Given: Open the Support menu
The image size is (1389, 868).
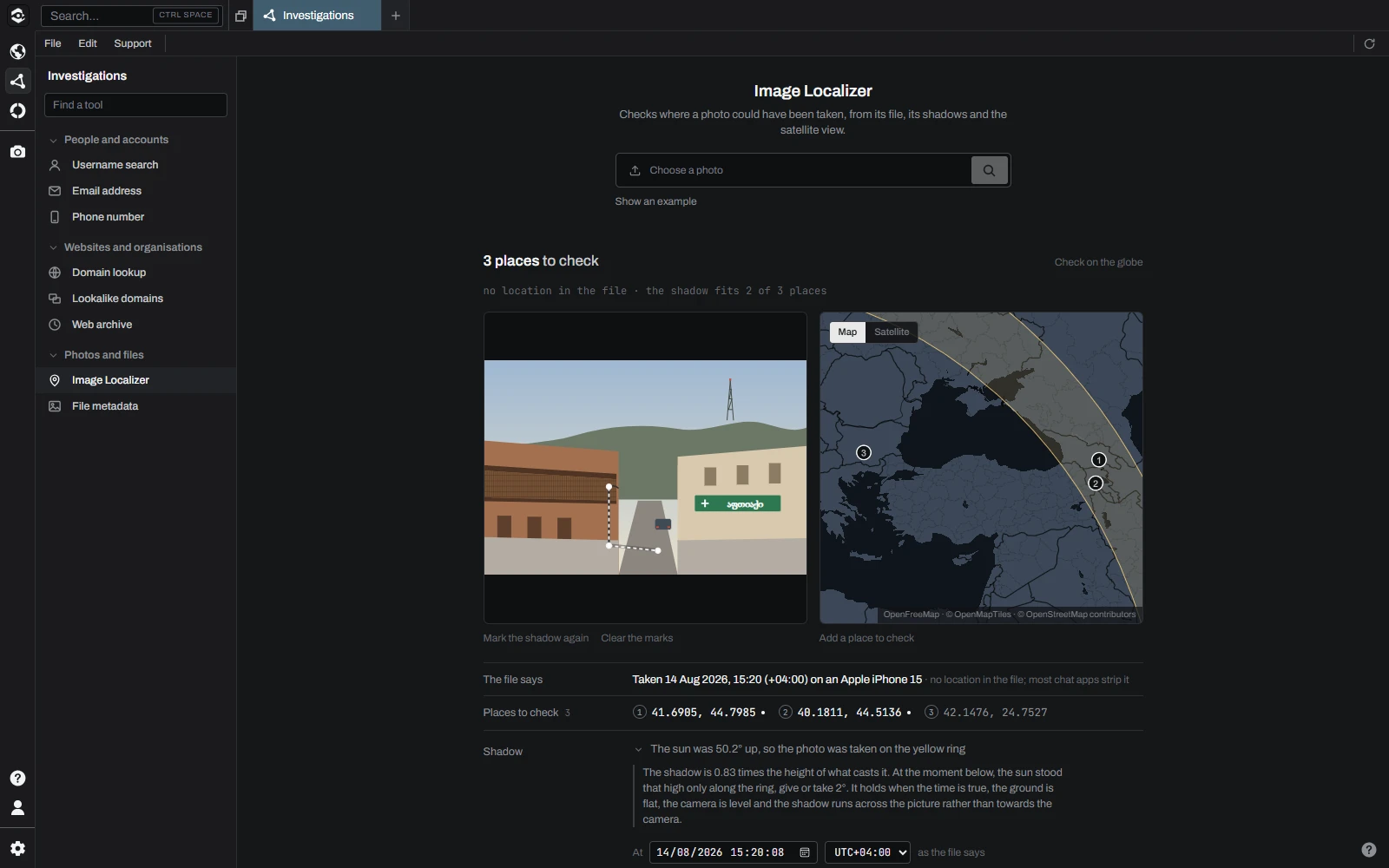Looking at the screenshot, I should (x=133, y=43).
